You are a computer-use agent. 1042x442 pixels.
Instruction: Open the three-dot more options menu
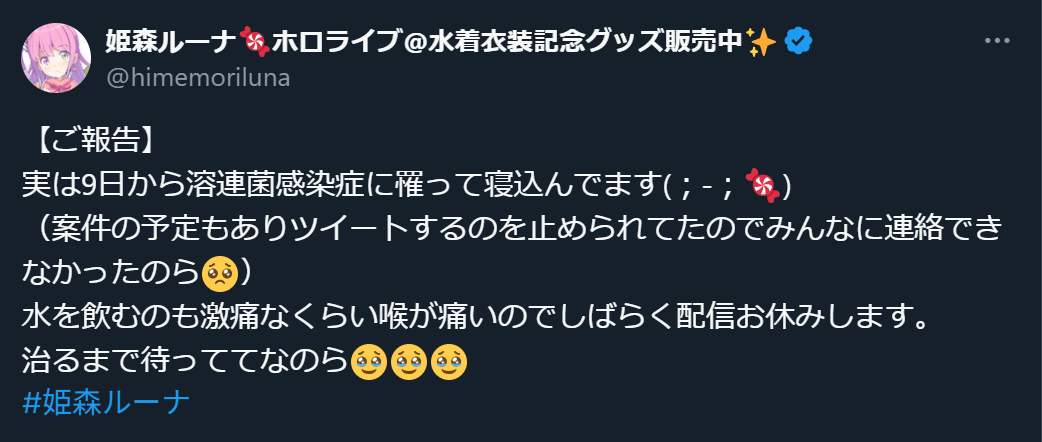point(997,41)
